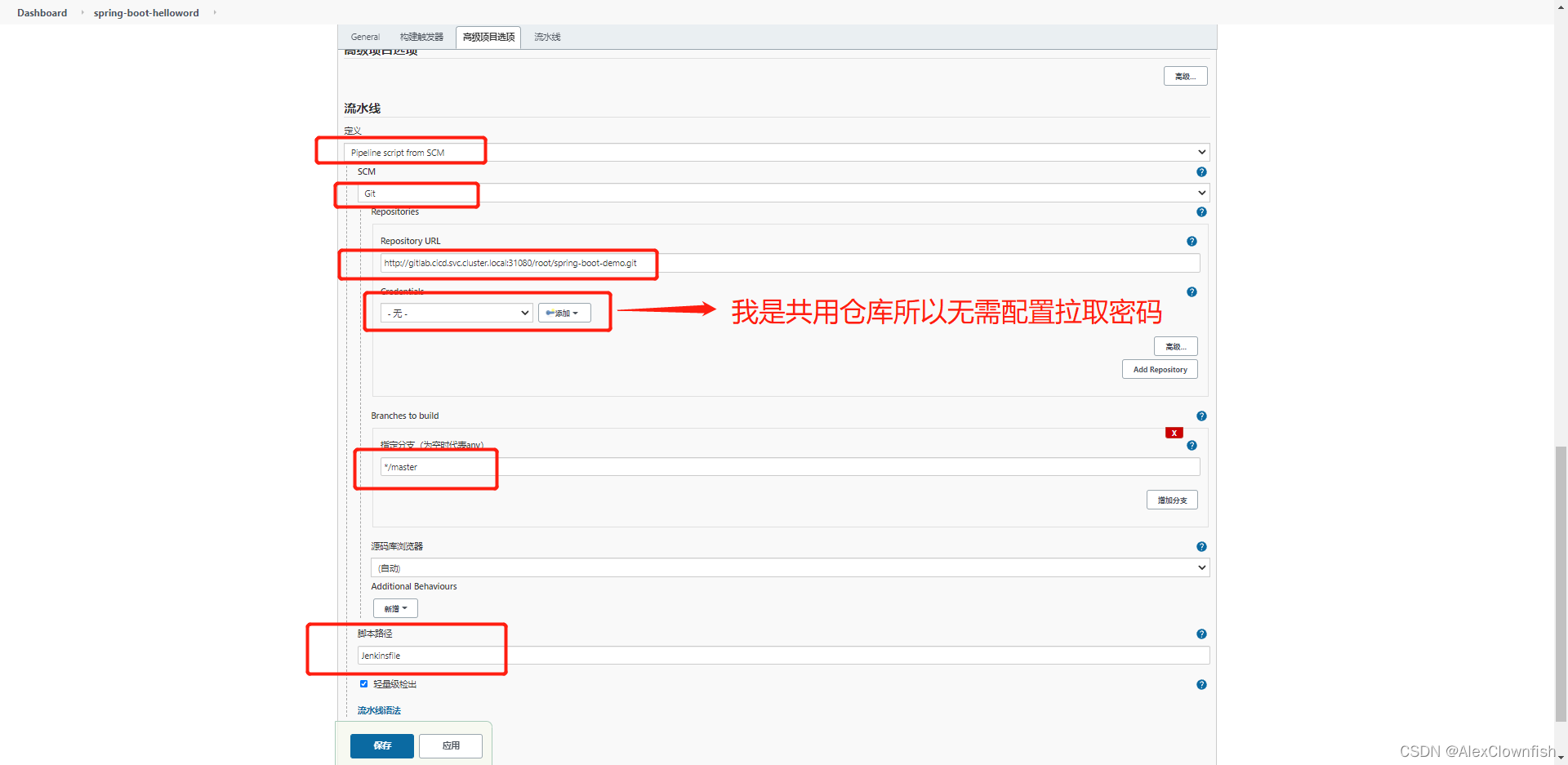Image resolution: width=1568 pixels, height=765 pixels.
Task: Delete the branch entry with red X
Action: [1174, 433]
